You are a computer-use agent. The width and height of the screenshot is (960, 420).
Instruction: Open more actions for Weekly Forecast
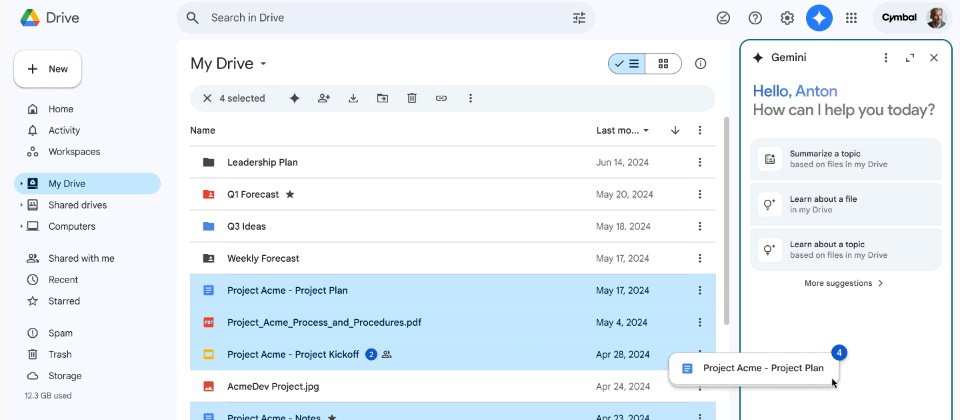click(700, 258)
